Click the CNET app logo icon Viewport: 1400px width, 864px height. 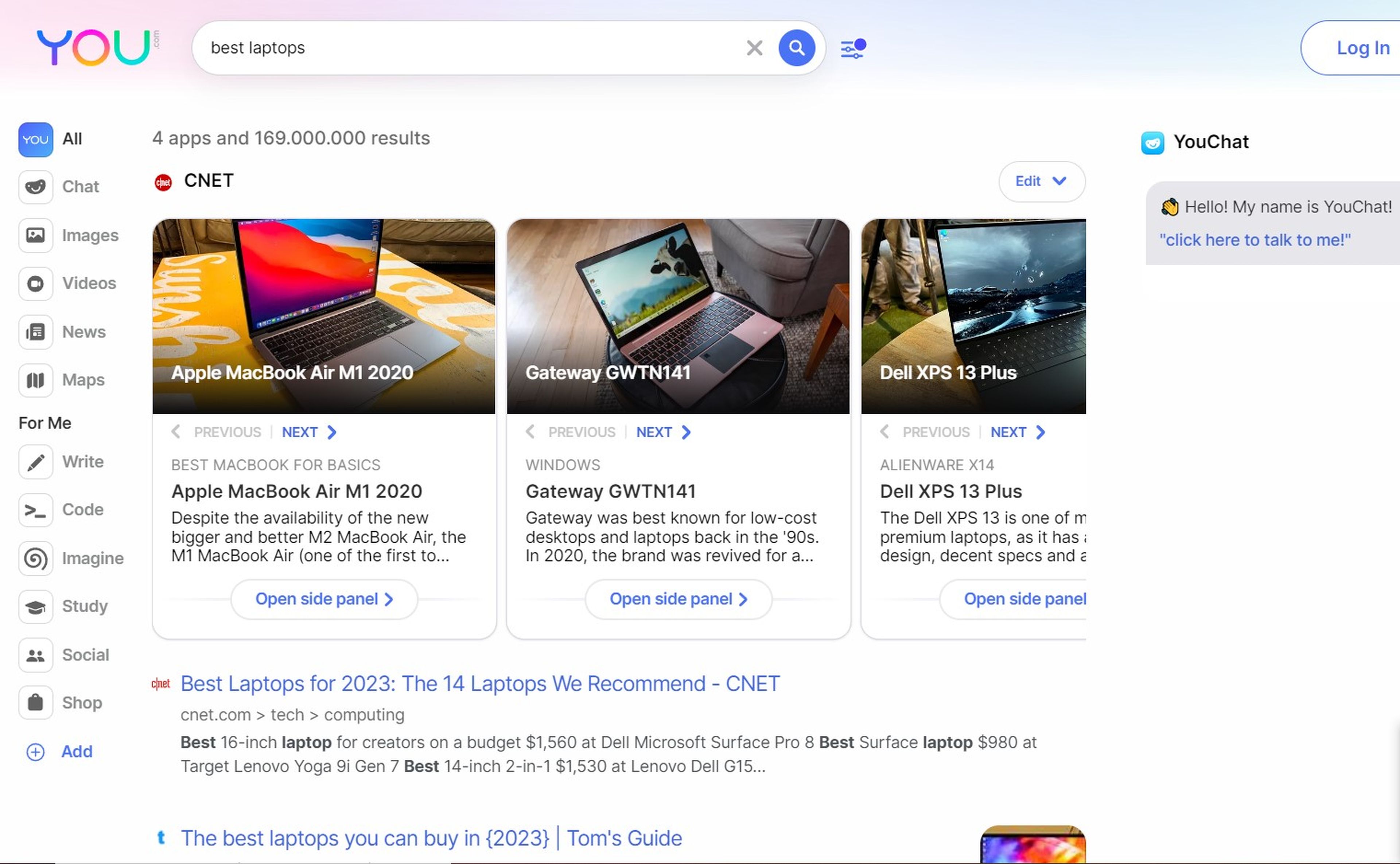pos(163,182)
